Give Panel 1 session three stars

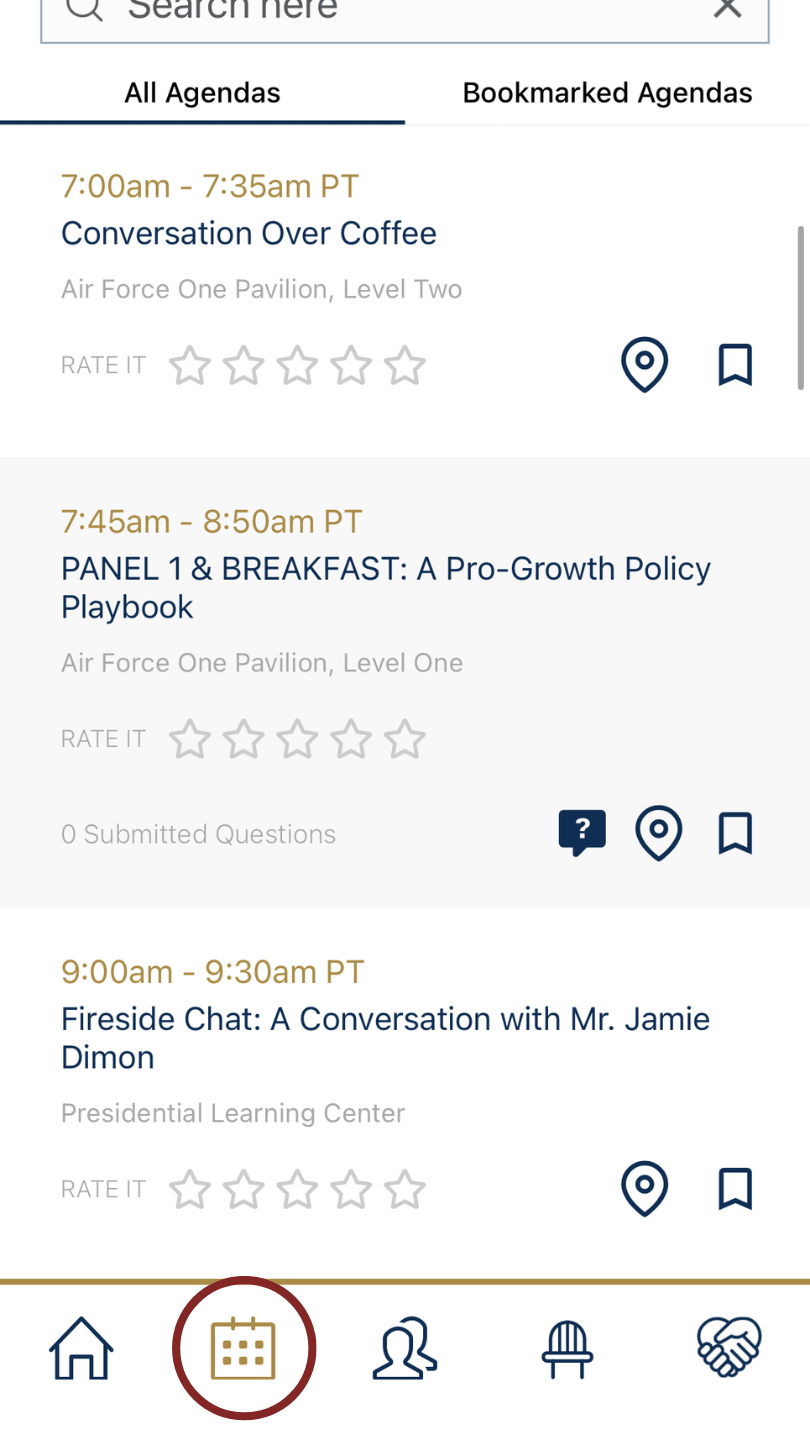pos(297,739)
